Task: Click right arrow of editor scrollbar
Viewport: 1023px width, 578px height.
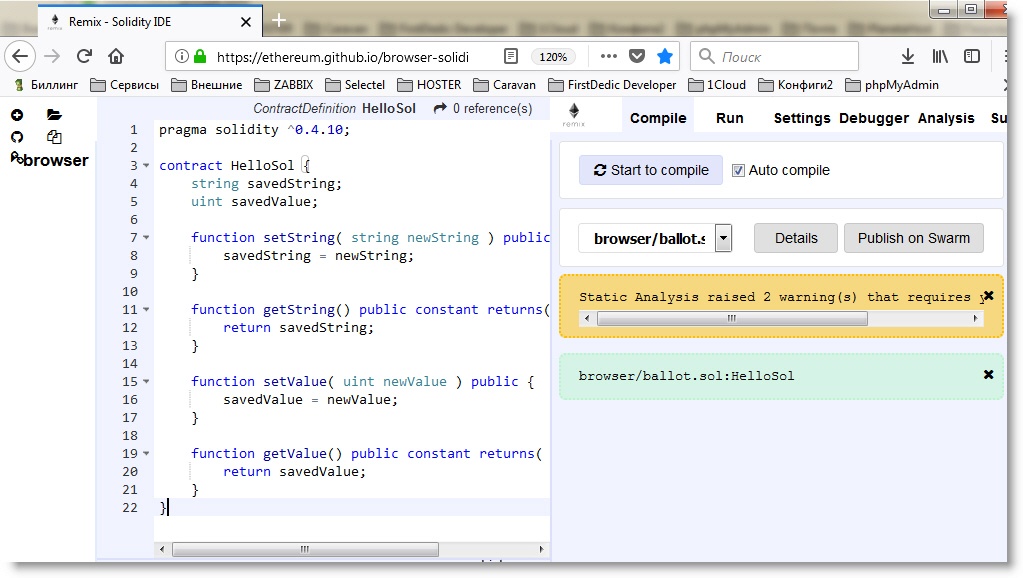Action: (541, 549)
